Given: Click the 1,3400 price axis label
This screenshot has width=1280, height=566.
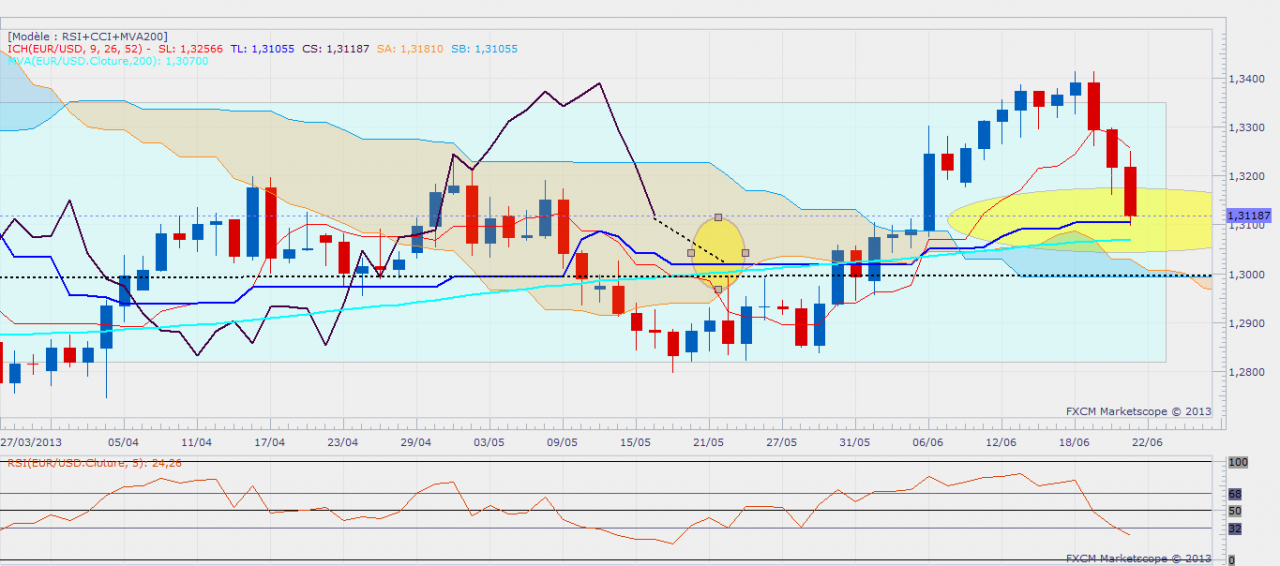Looking at the screenshot, I should click(1246, 79).
